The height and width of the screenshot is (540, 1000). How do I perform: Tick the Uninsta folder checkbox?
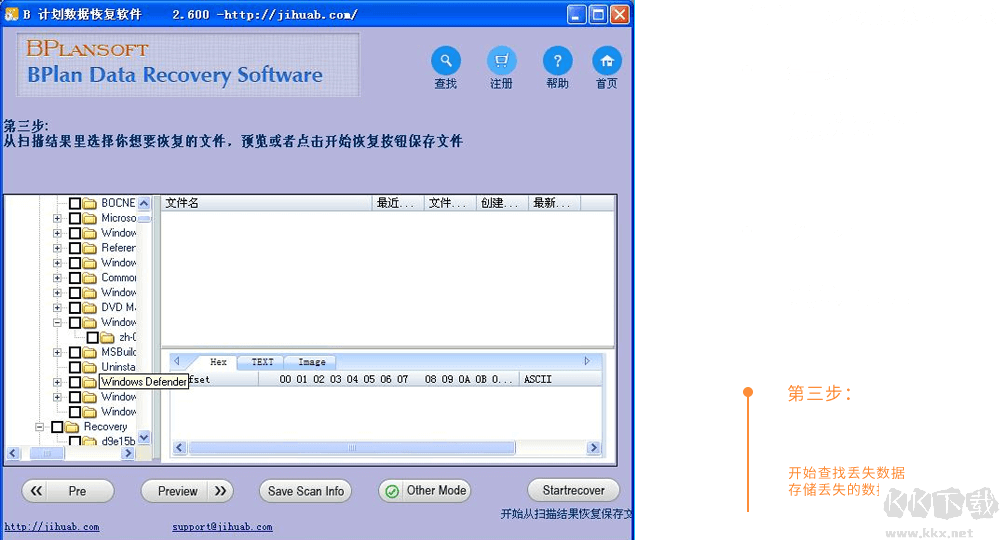click(x=75, y=367)
